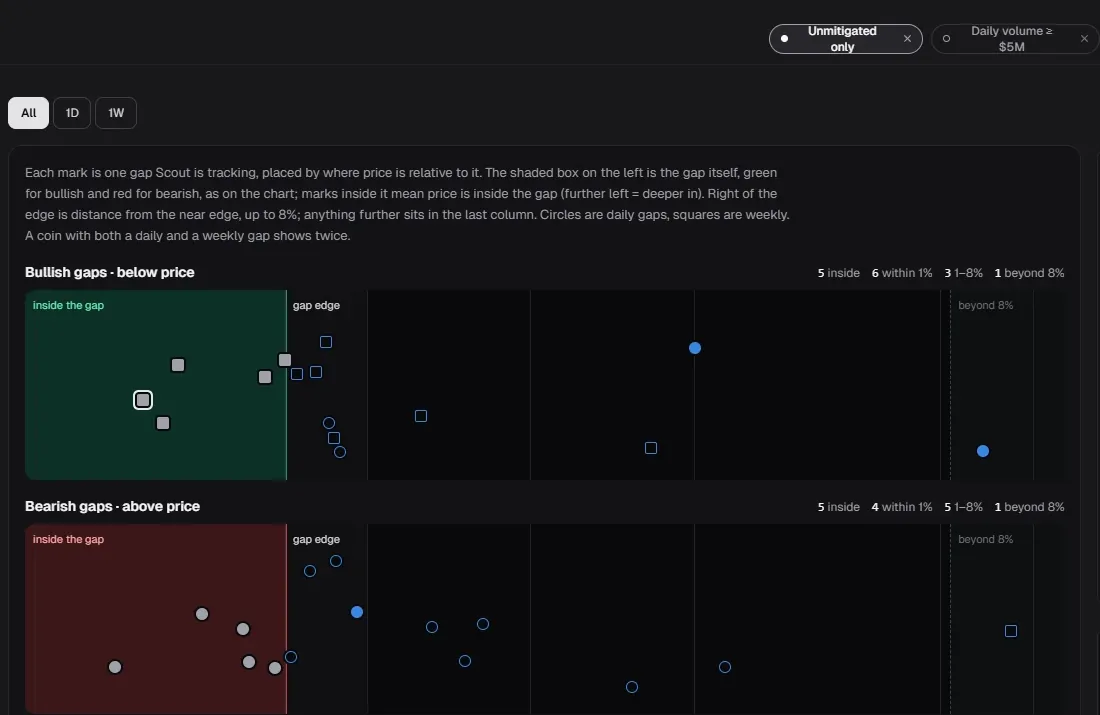This screenshot has height=715, width=1100.
Task: Select the topmost hollow circle in bearish chart
Action: (x=336, y=561)
